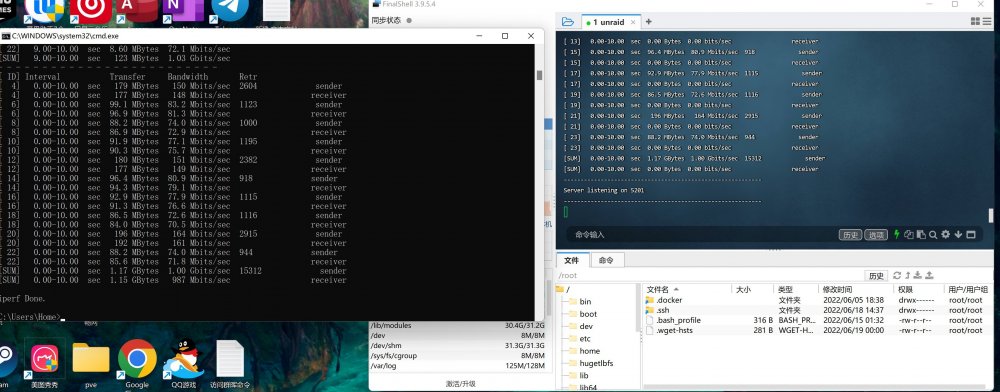
Task: Open terminal settings gear icon
Action: click(x=946, y=235)
